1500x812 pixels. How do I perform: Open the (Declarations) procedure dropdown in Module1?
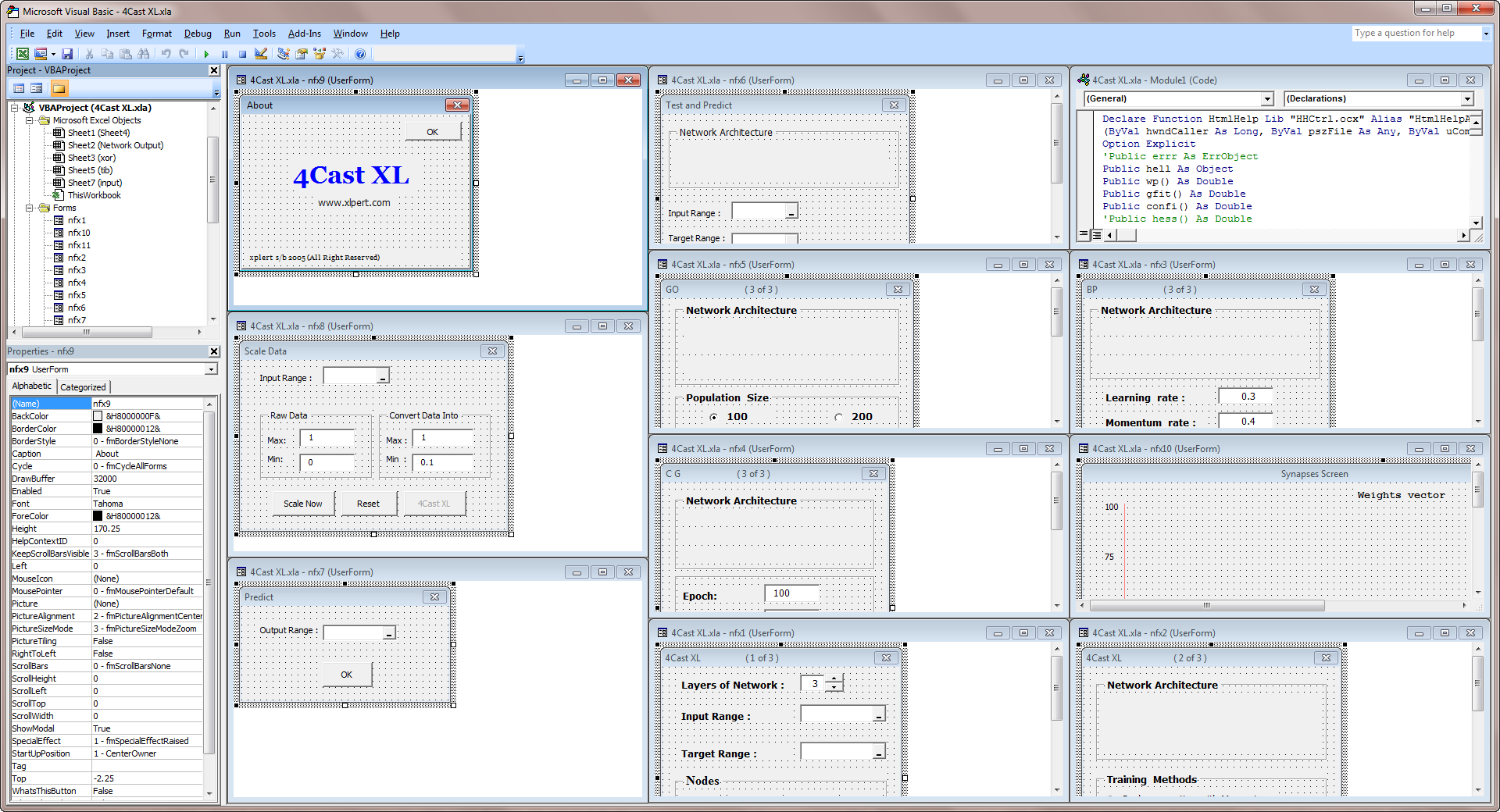(x=1467, y=99)
